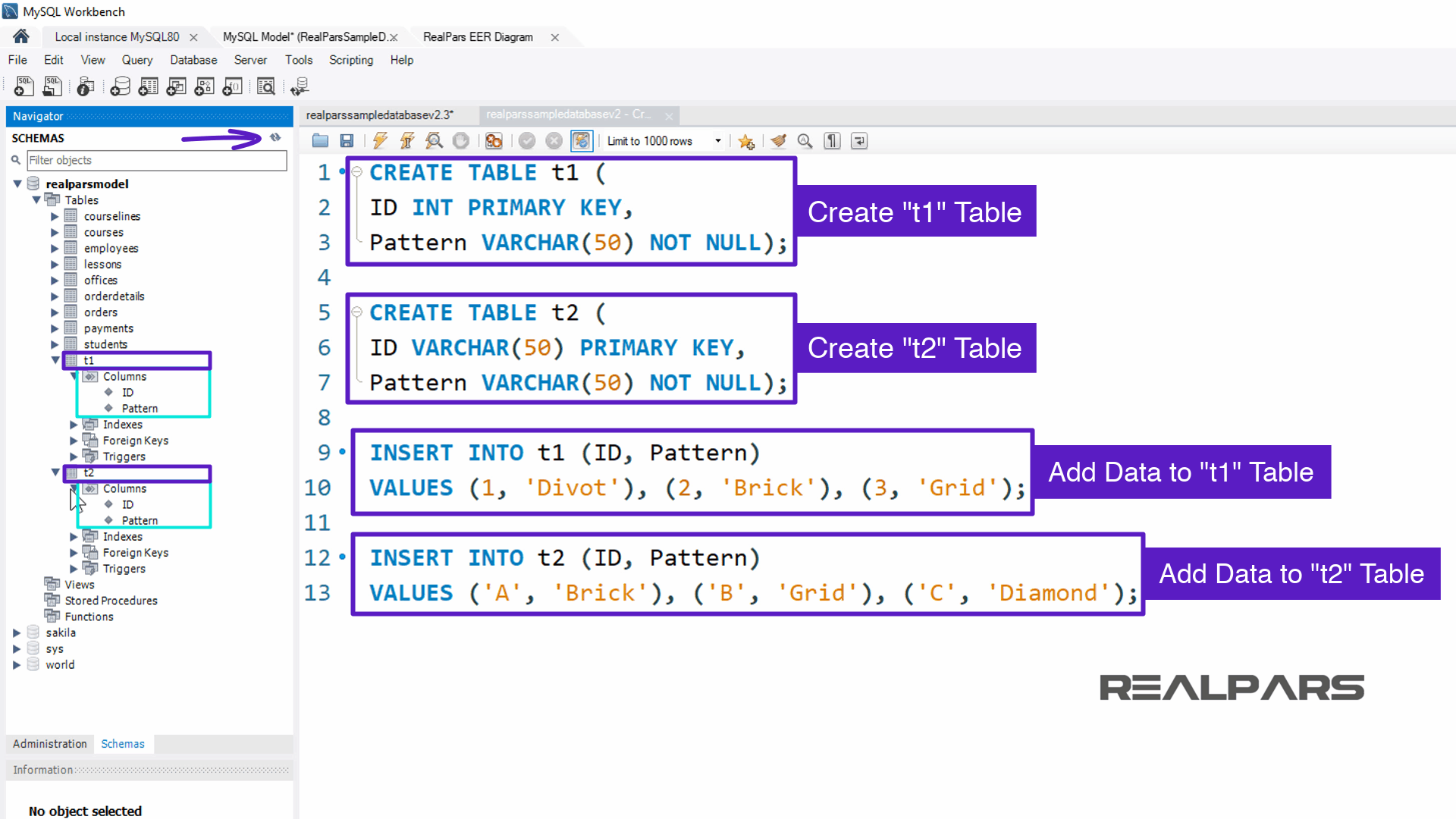The image size is (1456, 819).
Task: Open SQL script file icon
Action: [x=52, y=86]
